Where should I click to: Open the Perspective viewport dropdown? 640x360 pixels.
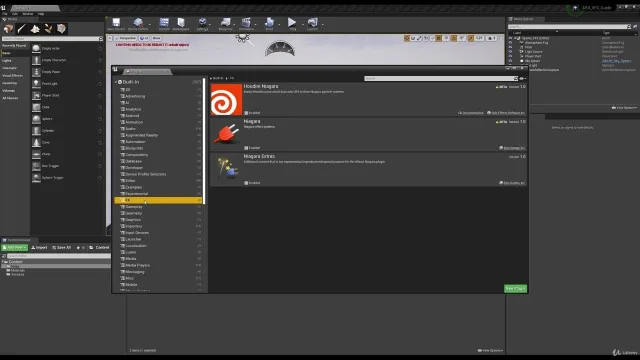point(125,38)
